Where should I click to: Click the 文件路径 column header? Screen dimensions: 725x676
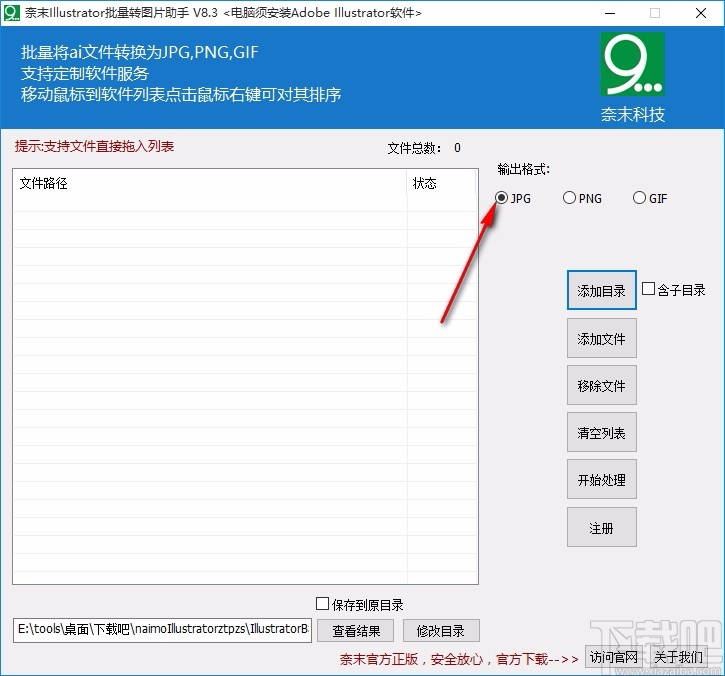(x=210, y=183)
